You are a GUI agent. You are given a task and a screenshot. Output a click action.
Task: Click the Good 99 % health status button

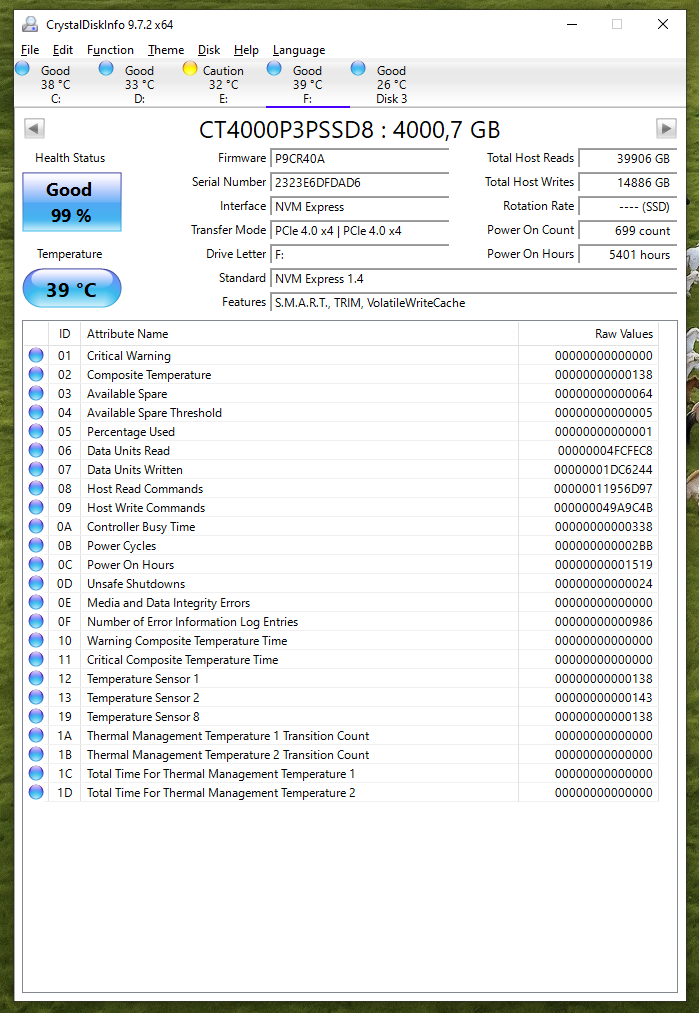tap(72, 202)
